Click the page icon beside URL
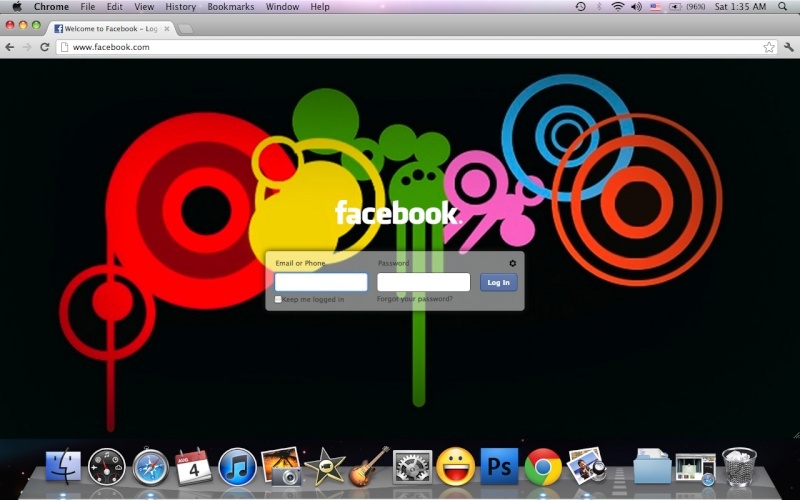 point(64,47)
